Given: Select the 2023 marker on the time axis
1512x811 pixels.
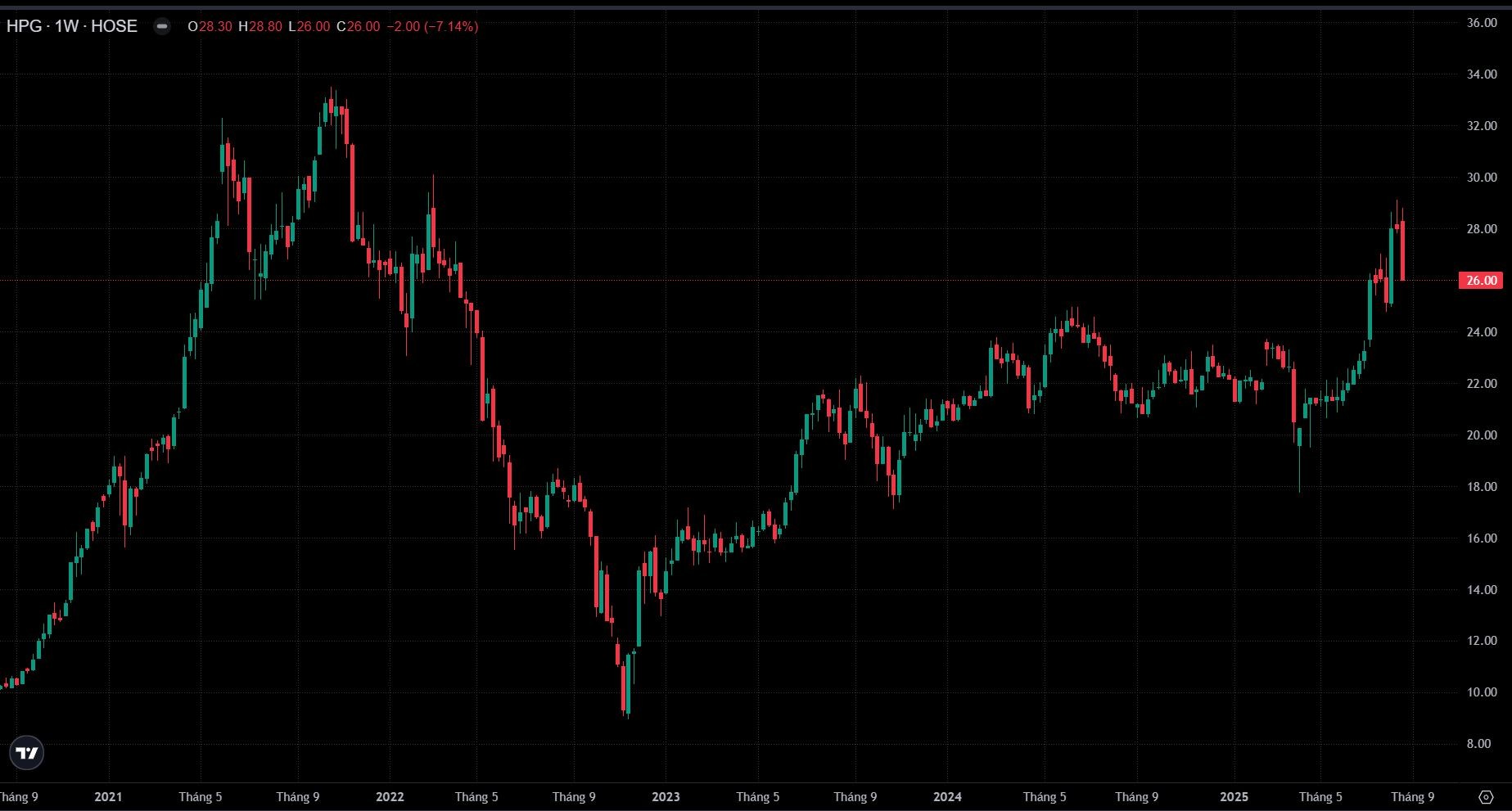Looking at the screenshot, I should 666,797.
